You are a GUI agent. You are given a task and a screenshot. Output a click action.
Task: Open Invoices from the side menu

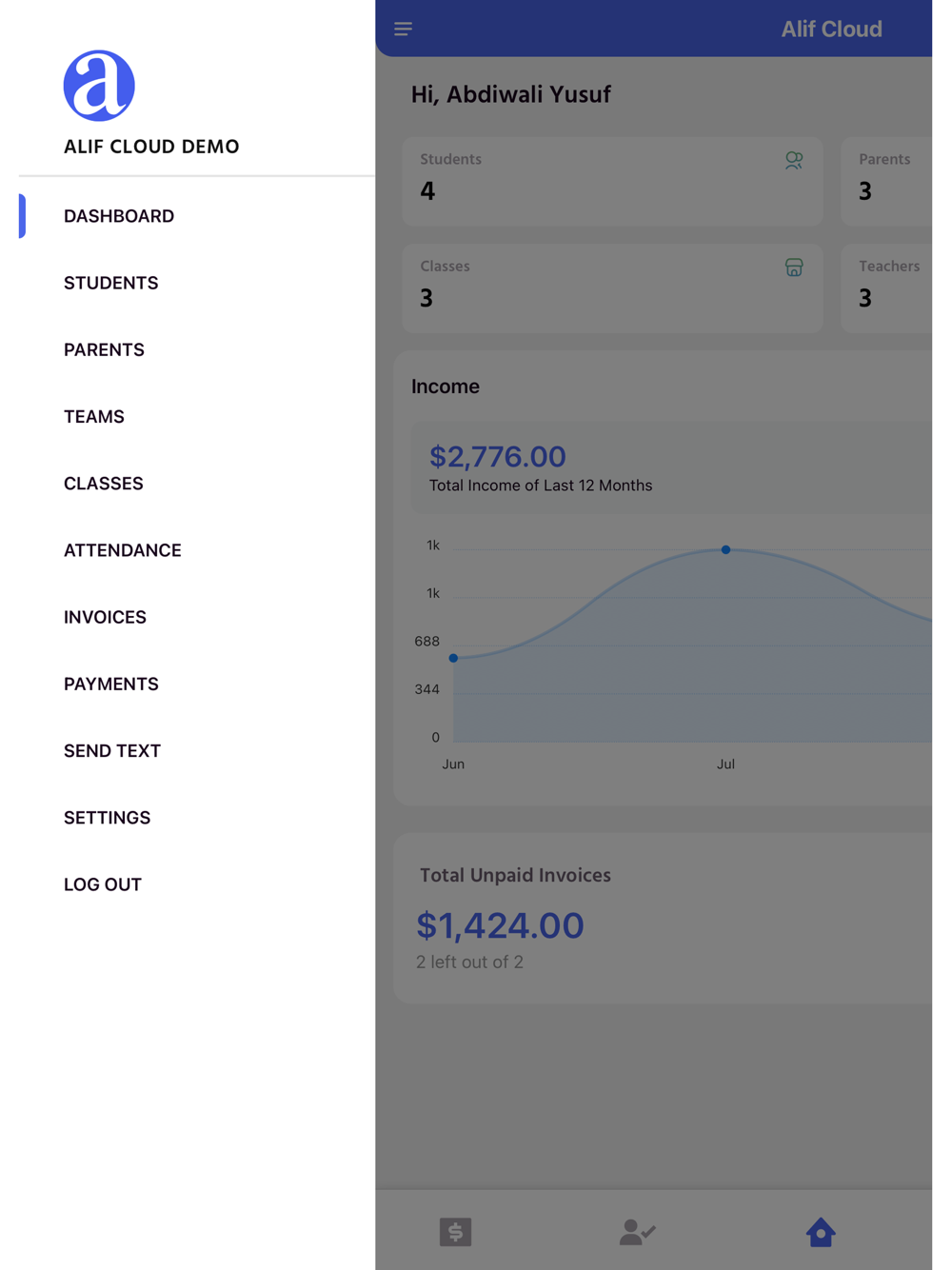105,617
